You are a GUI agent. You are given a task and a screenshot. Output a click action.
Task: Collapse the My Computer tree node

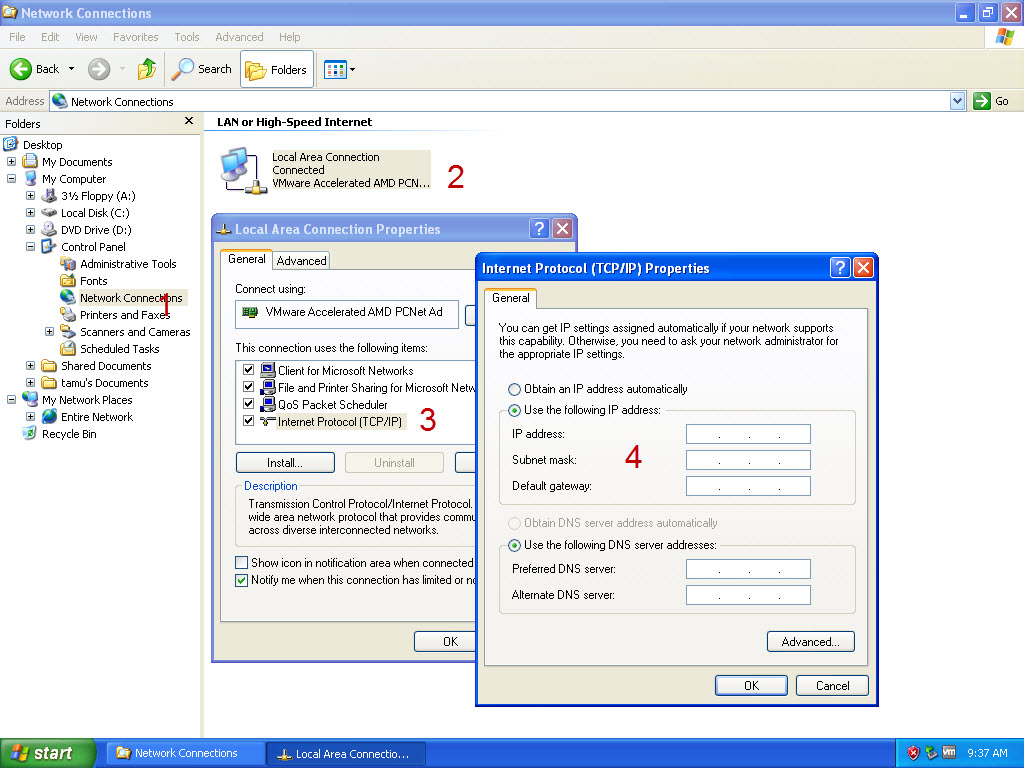point(11,178)
